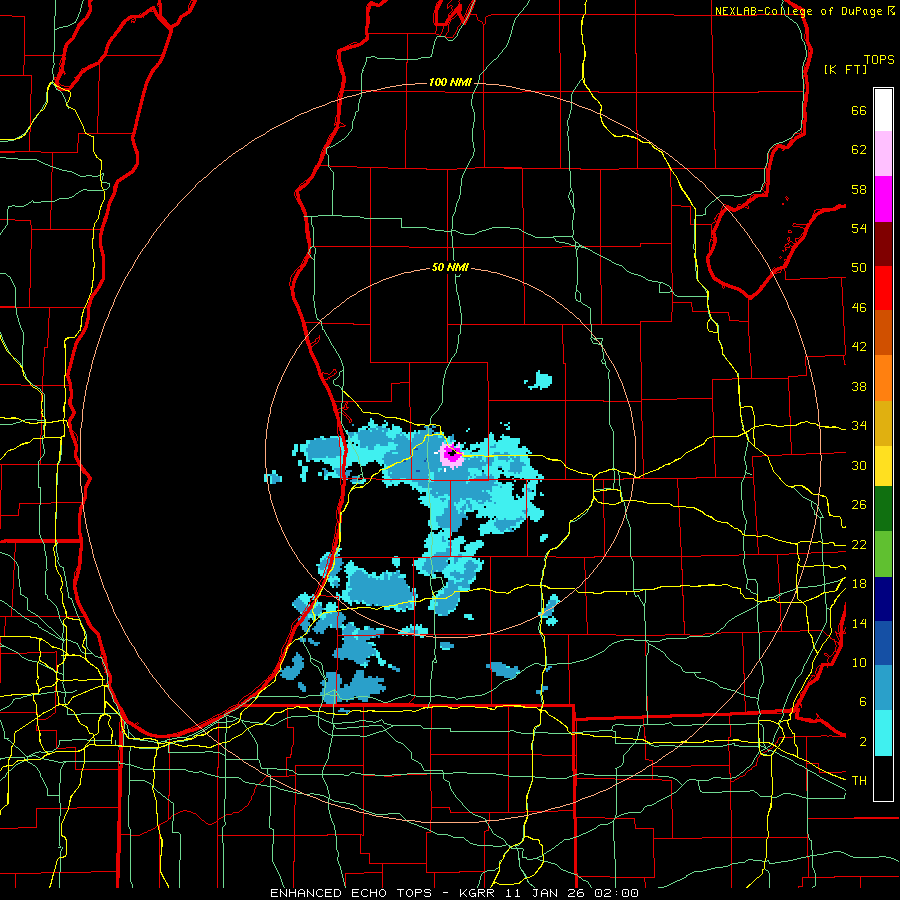Click the white 66 kft color swatch

[883, 110]
